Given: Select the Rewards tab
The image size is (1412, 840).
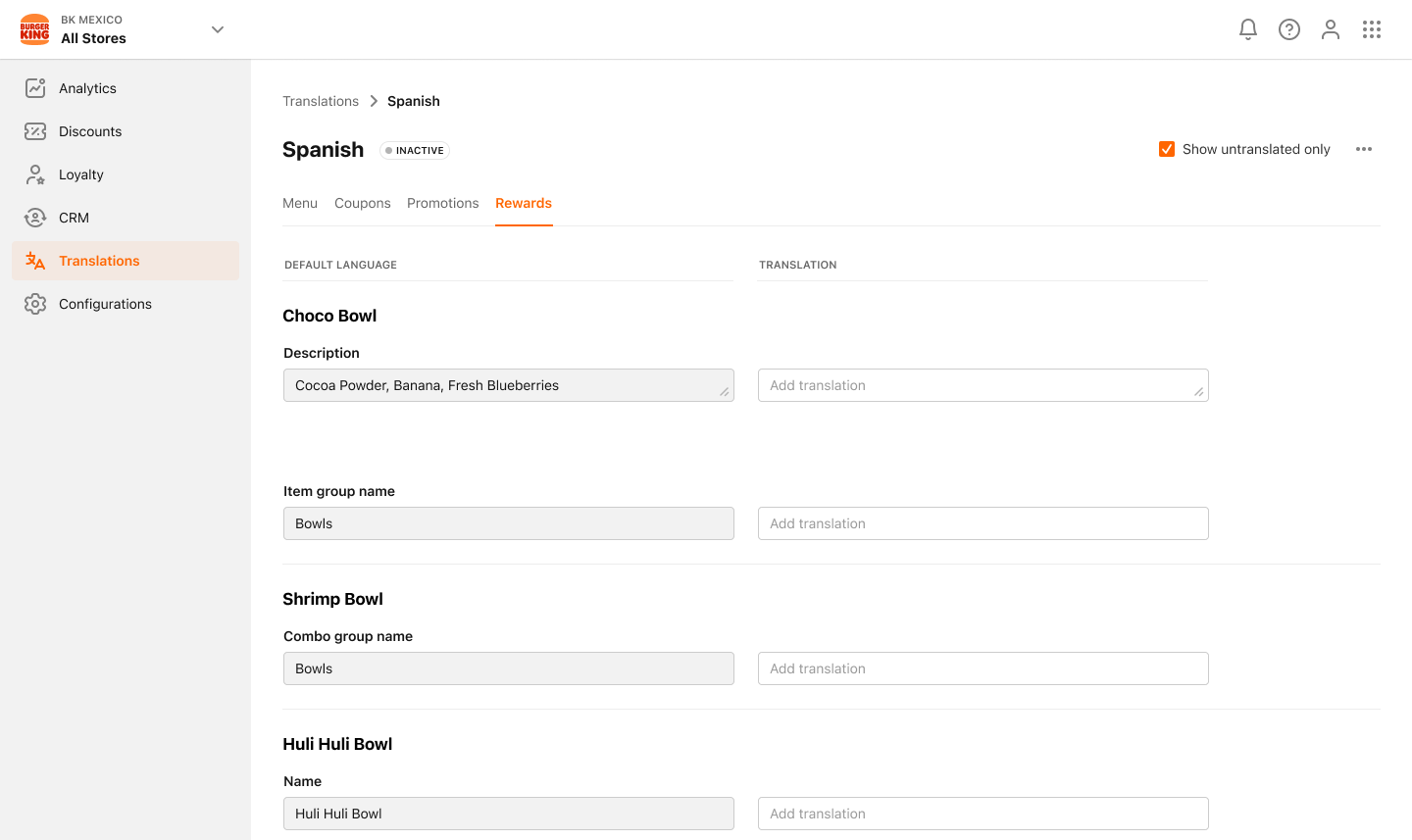Looking at the screenshot, I should (524, 203).
